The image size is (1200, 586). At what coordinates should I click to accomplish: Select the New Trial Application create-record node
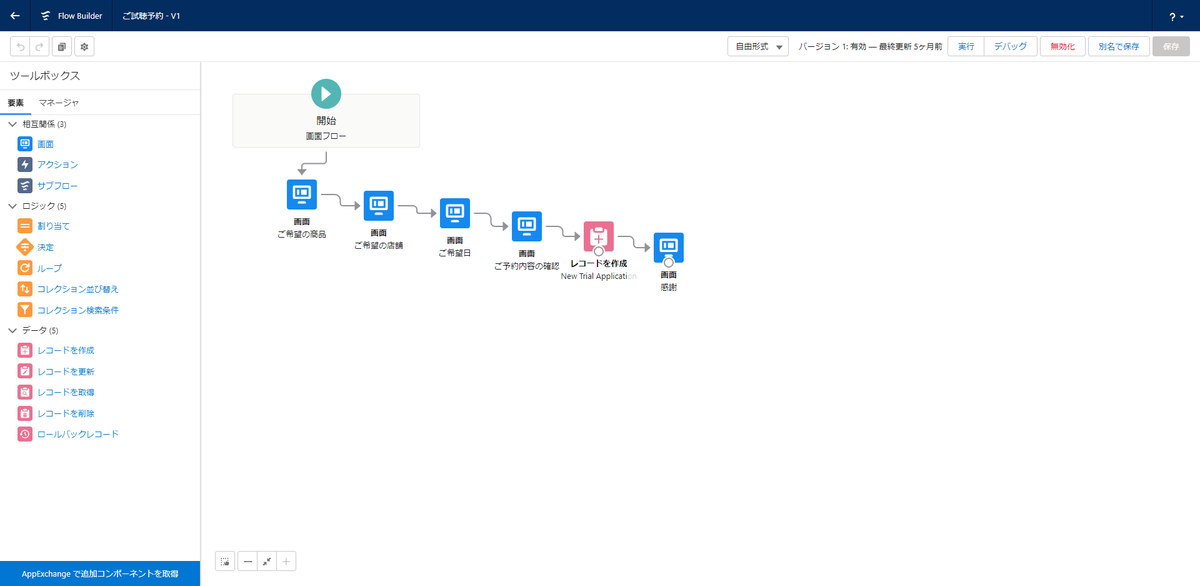coord(599,237)
